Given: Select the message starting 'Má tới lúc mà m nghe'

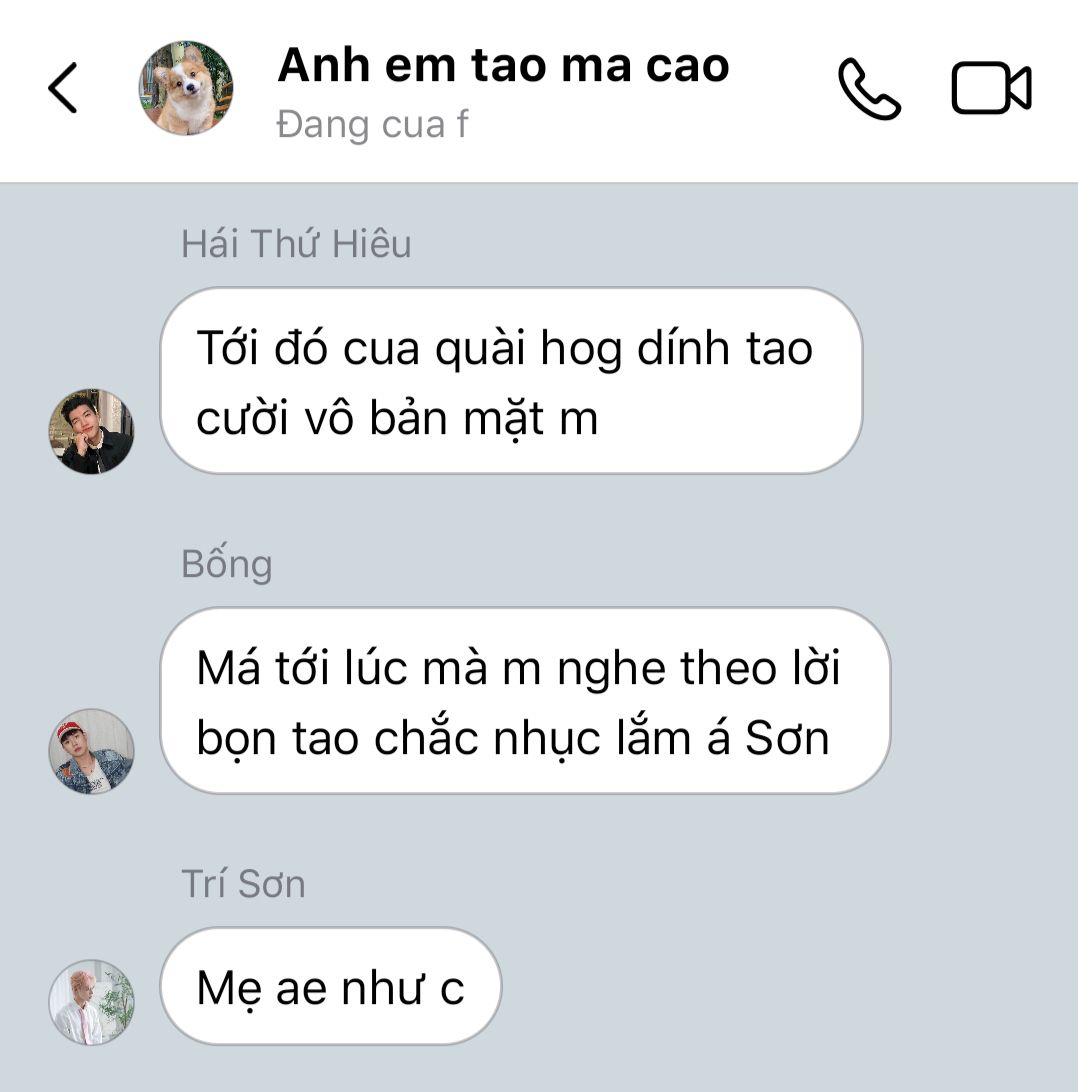Looking at the screenshot, I should point(525,701).
